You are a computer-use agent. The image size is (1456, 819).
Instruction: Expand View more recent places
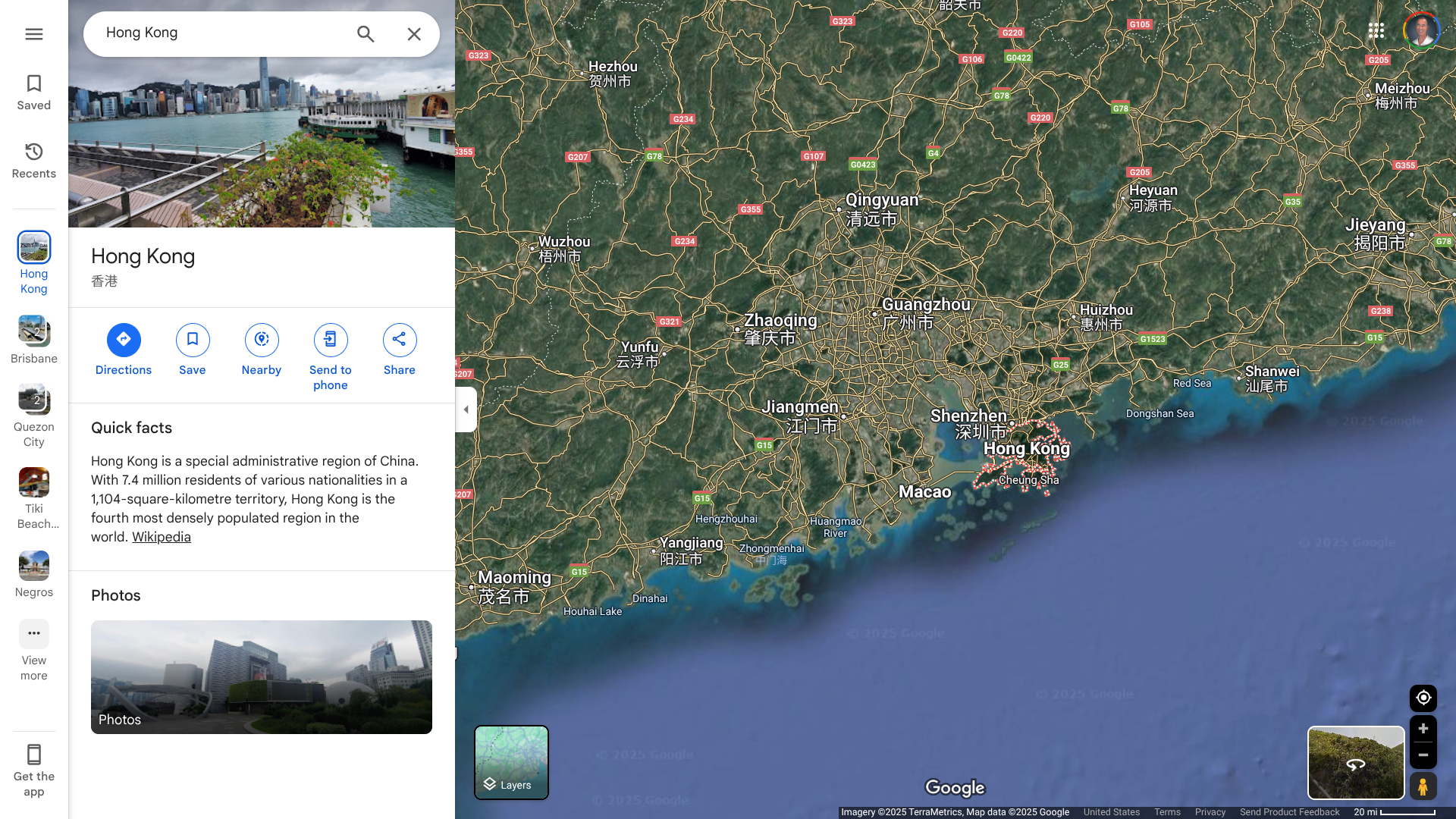(33, 634)
